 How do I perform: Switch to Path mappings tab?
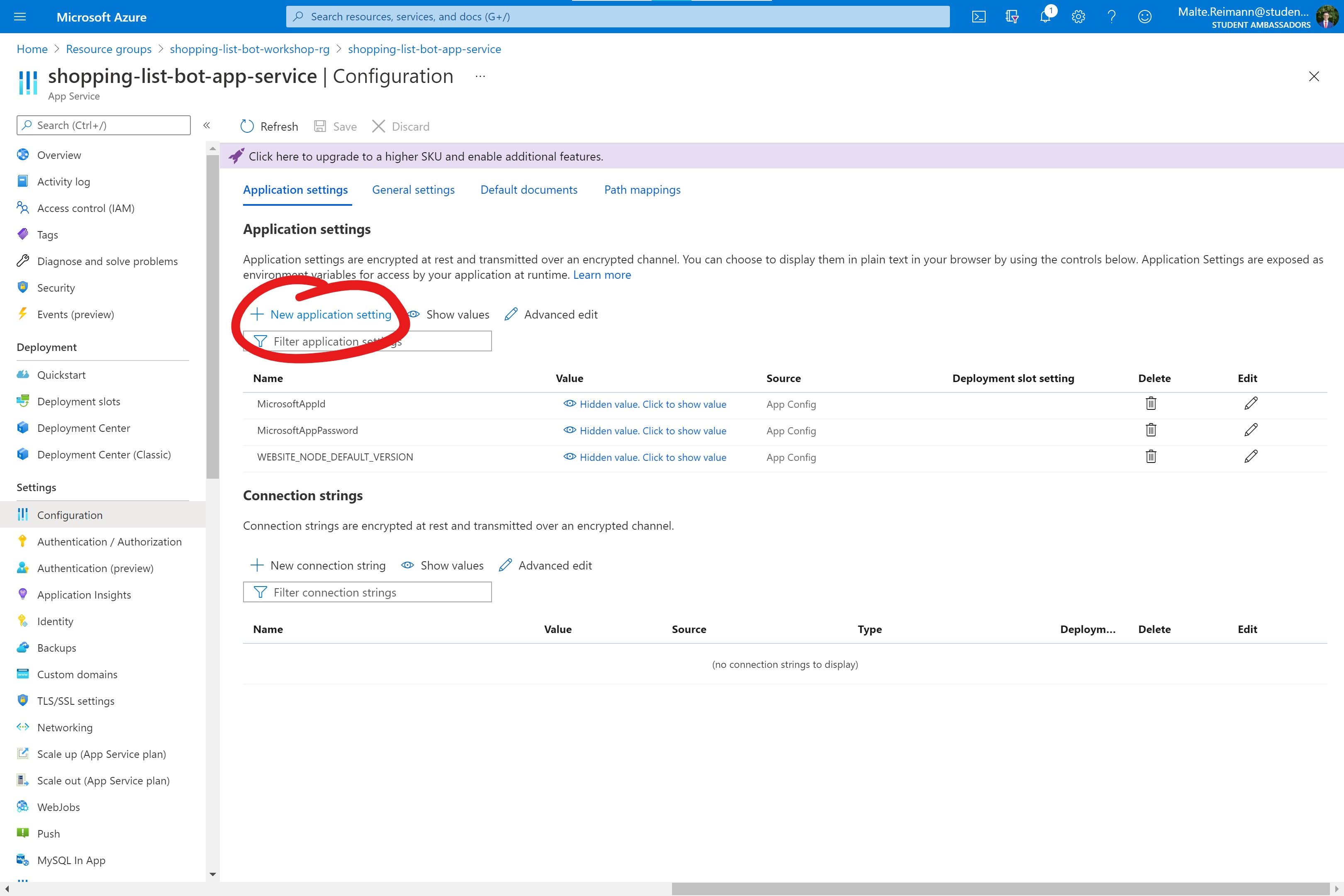pyautogui.click(x=642, y=190)
